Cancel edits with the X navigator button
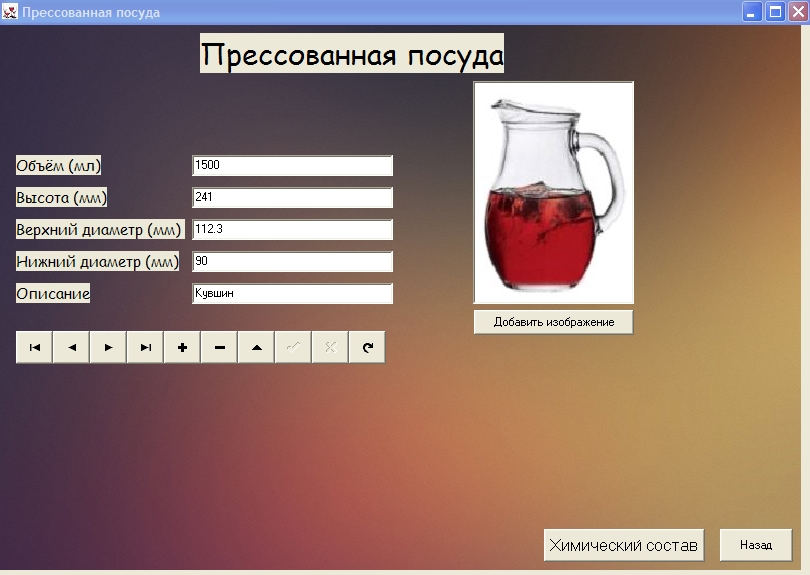The height and width of the screenshot is (575, 810). point(330,347)
